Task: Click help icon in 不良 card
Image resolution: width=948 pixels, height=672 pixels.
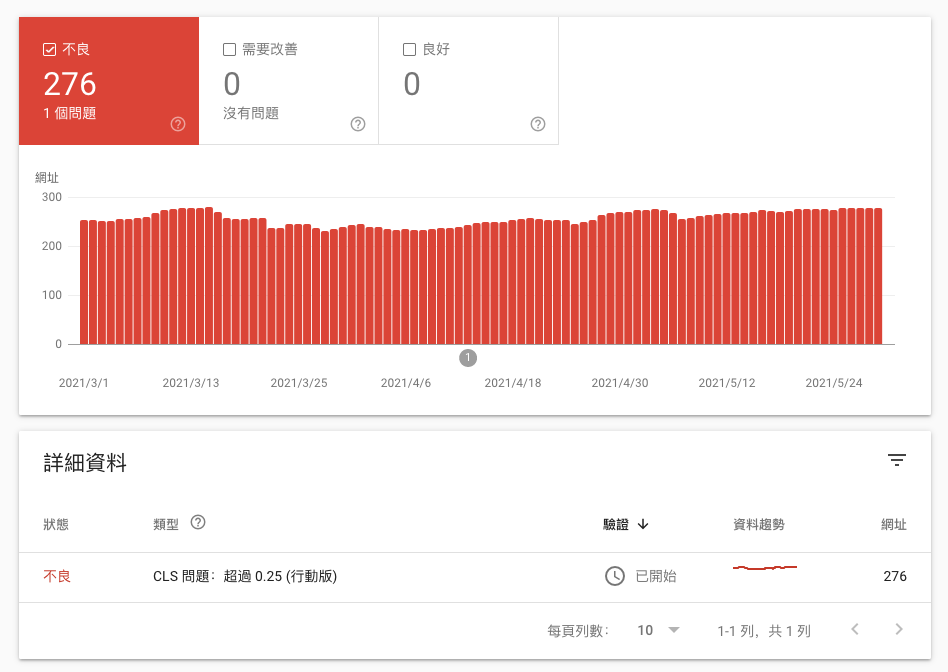Action: pos(178,124)
